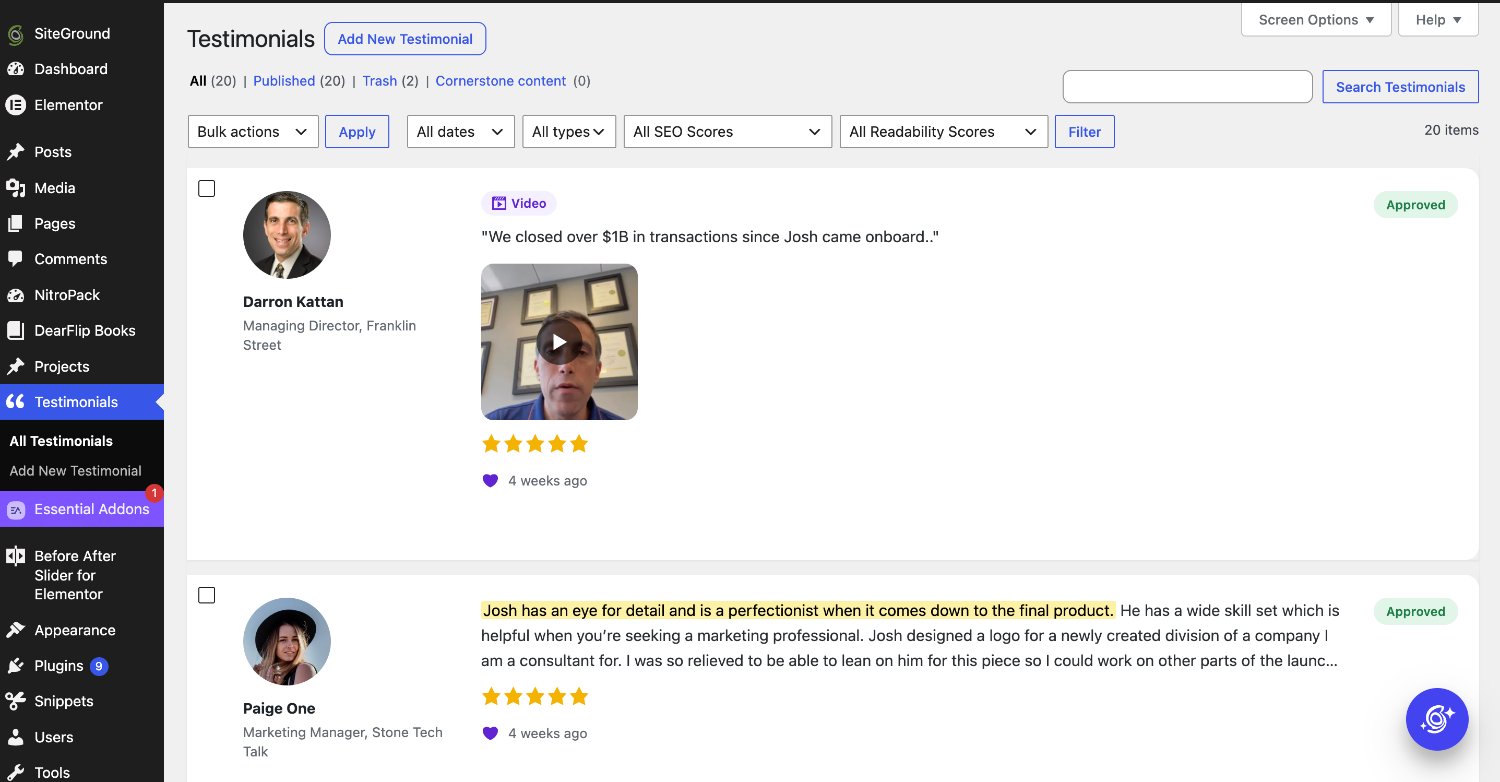Show the All (20) testimonials view
The image size is (1500, 782).
[213, 81]
